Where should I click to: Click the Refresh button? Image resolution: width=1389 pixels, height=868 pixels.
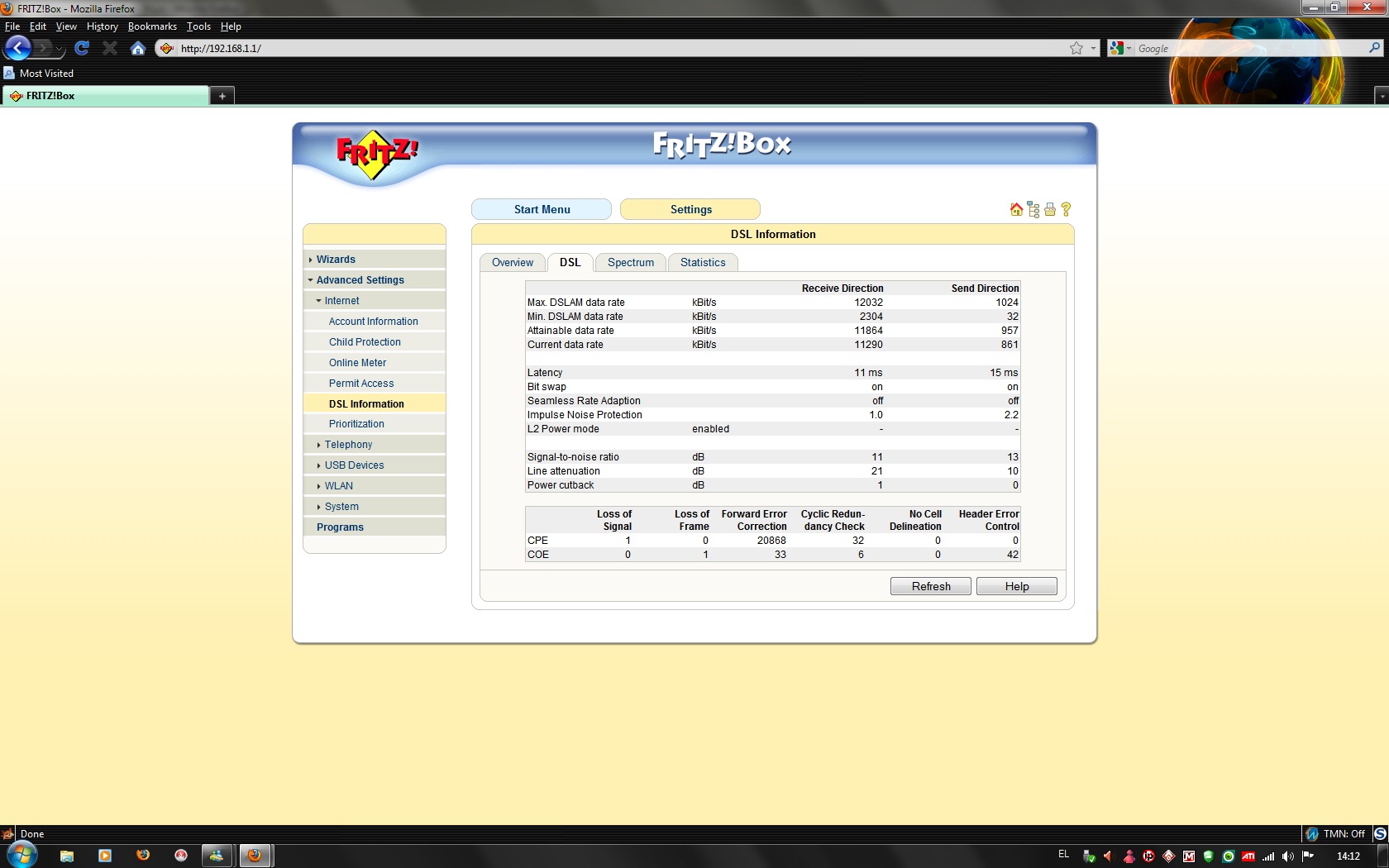click(931, 586)
